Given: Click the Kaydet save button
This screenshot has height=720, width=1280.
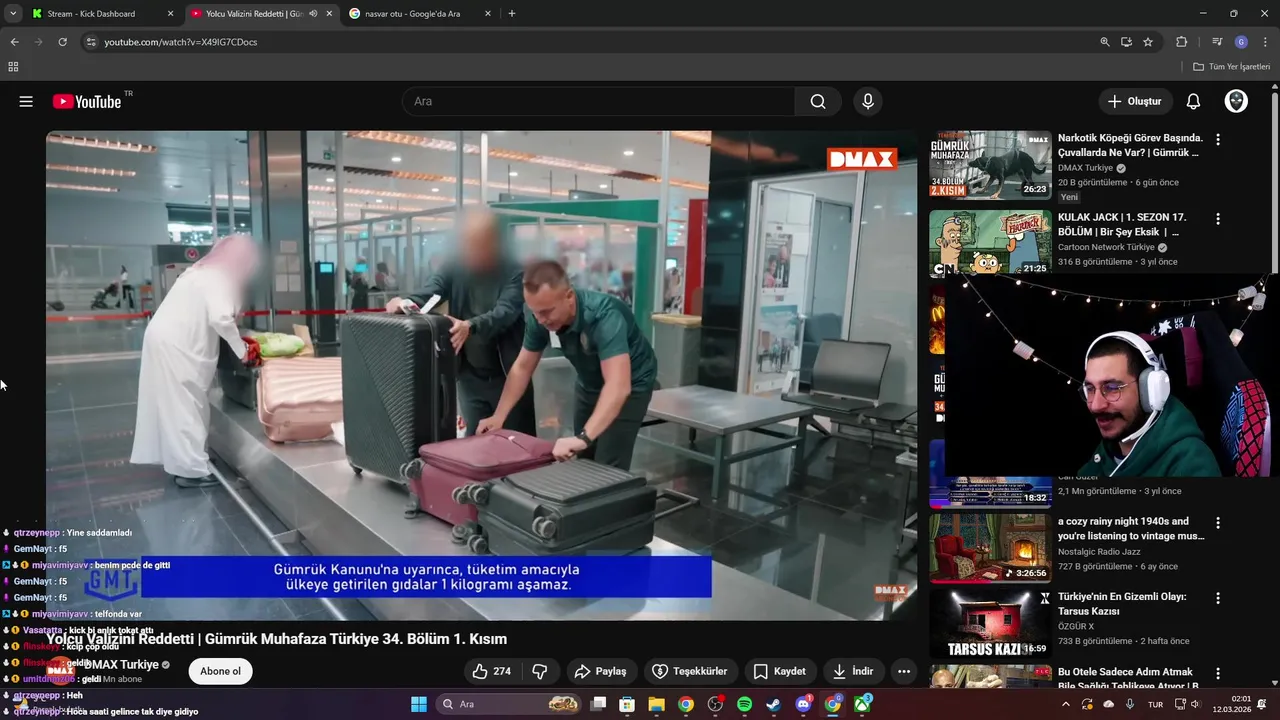Looking at the screenshot, I should [x=779, y=671].
